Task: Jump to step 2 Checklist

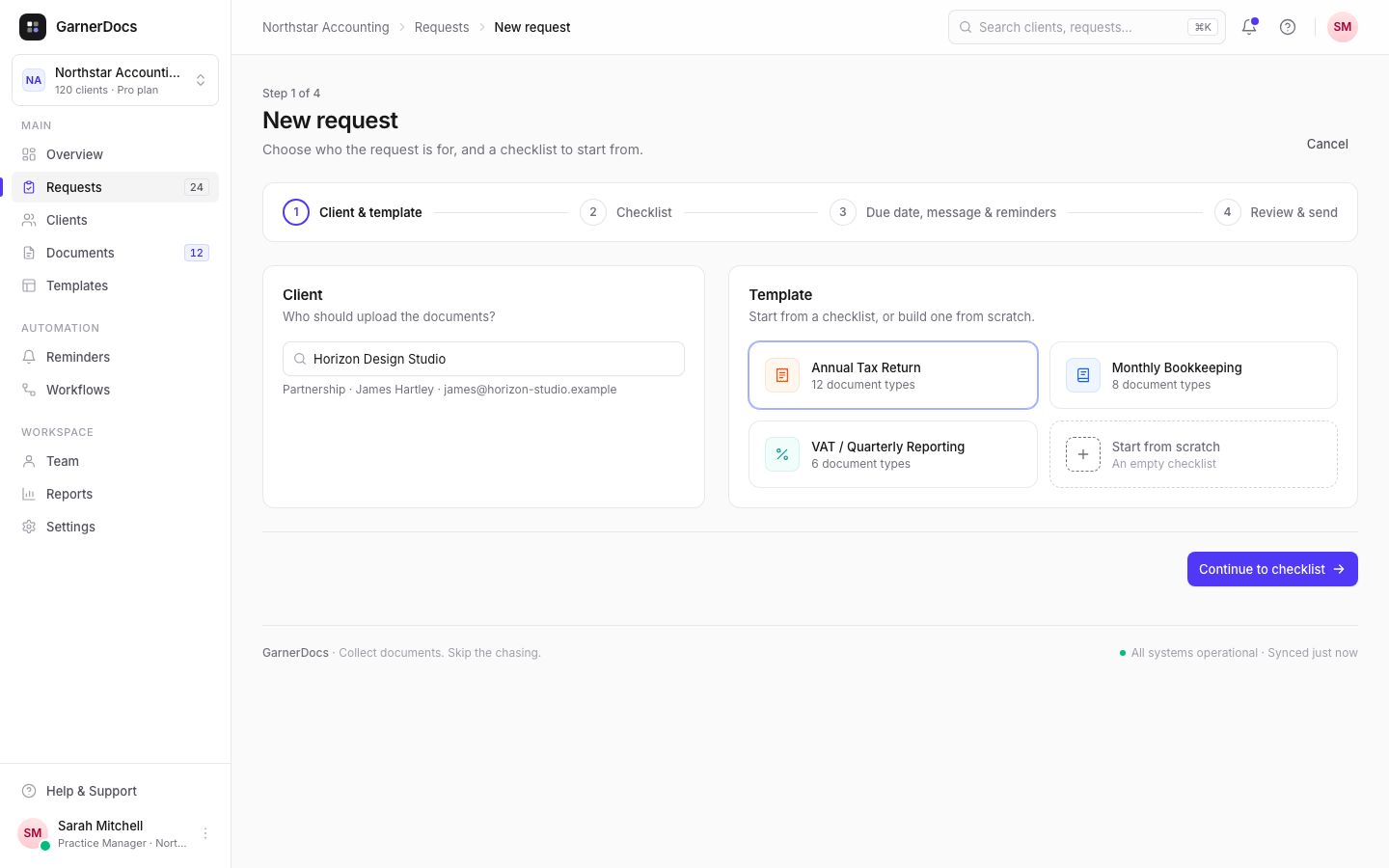Action: (626, 212)
